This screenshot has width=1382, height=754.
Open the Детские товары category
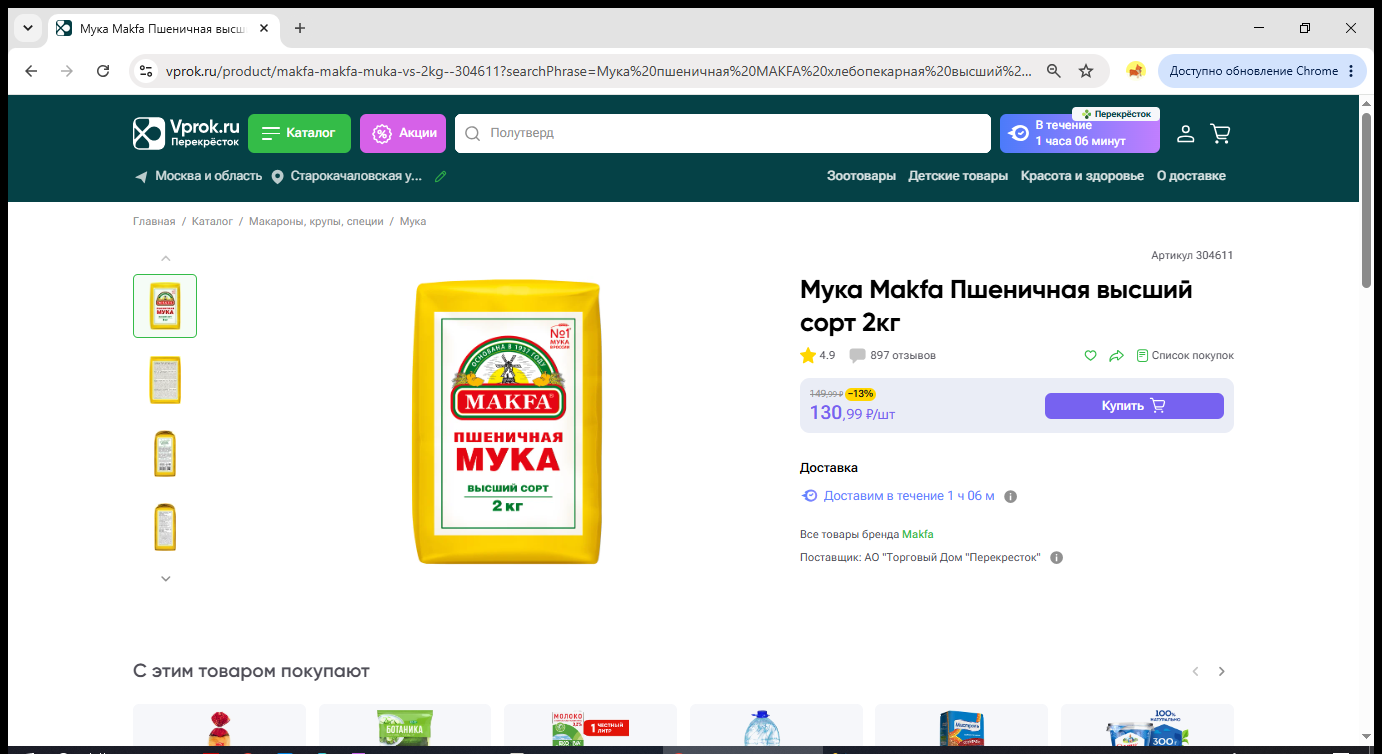pyautogui.click(x=958, y=176)
